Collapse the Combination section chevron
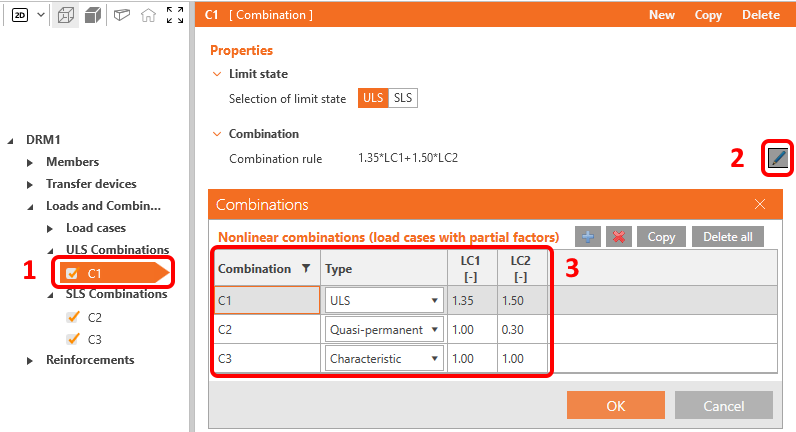796x432 pixels. coord(217,134)
